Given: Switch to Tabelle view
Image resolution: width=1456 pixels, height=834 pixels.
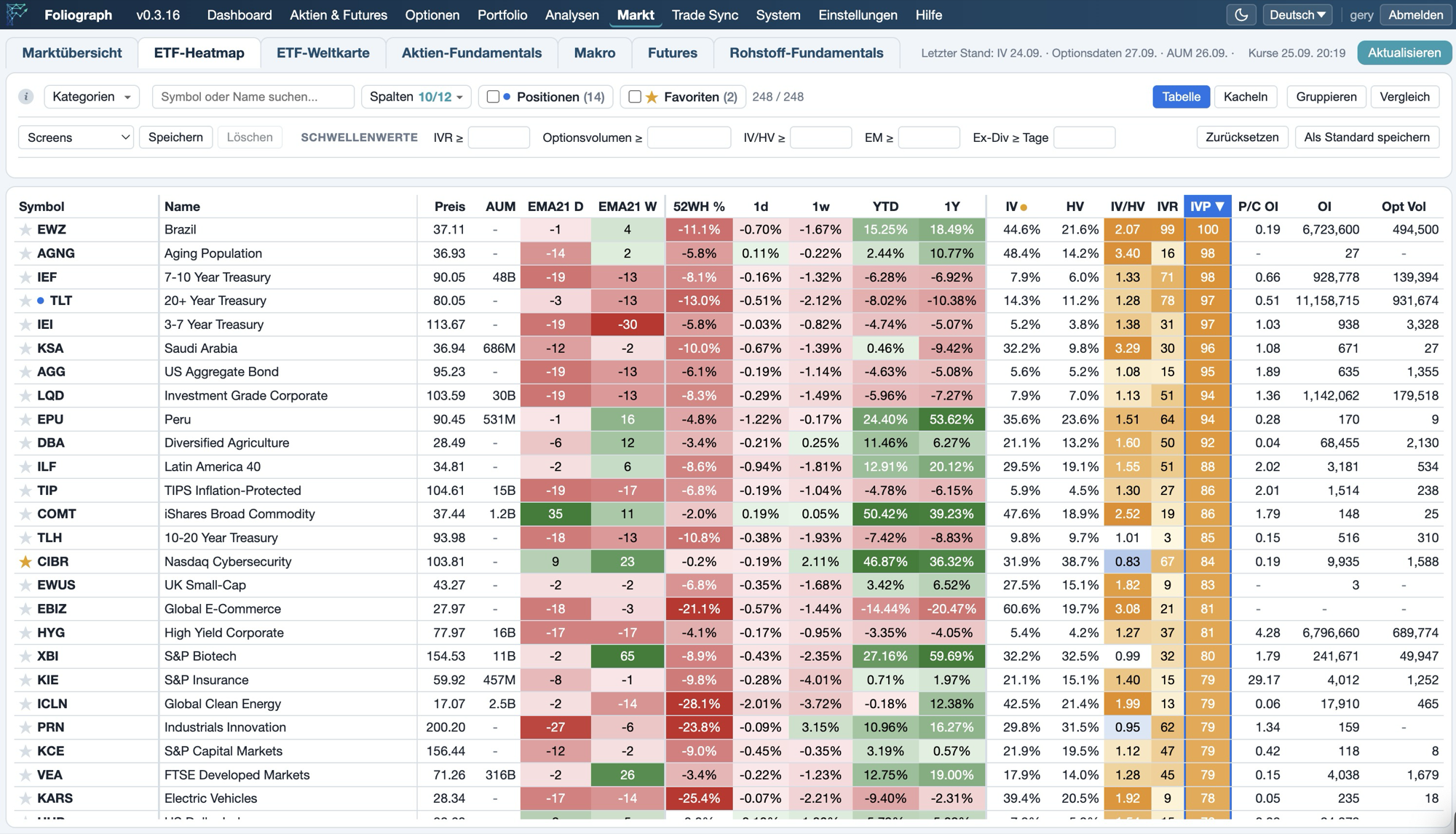Looking at the screenshot, I should tap(1181, 97).
